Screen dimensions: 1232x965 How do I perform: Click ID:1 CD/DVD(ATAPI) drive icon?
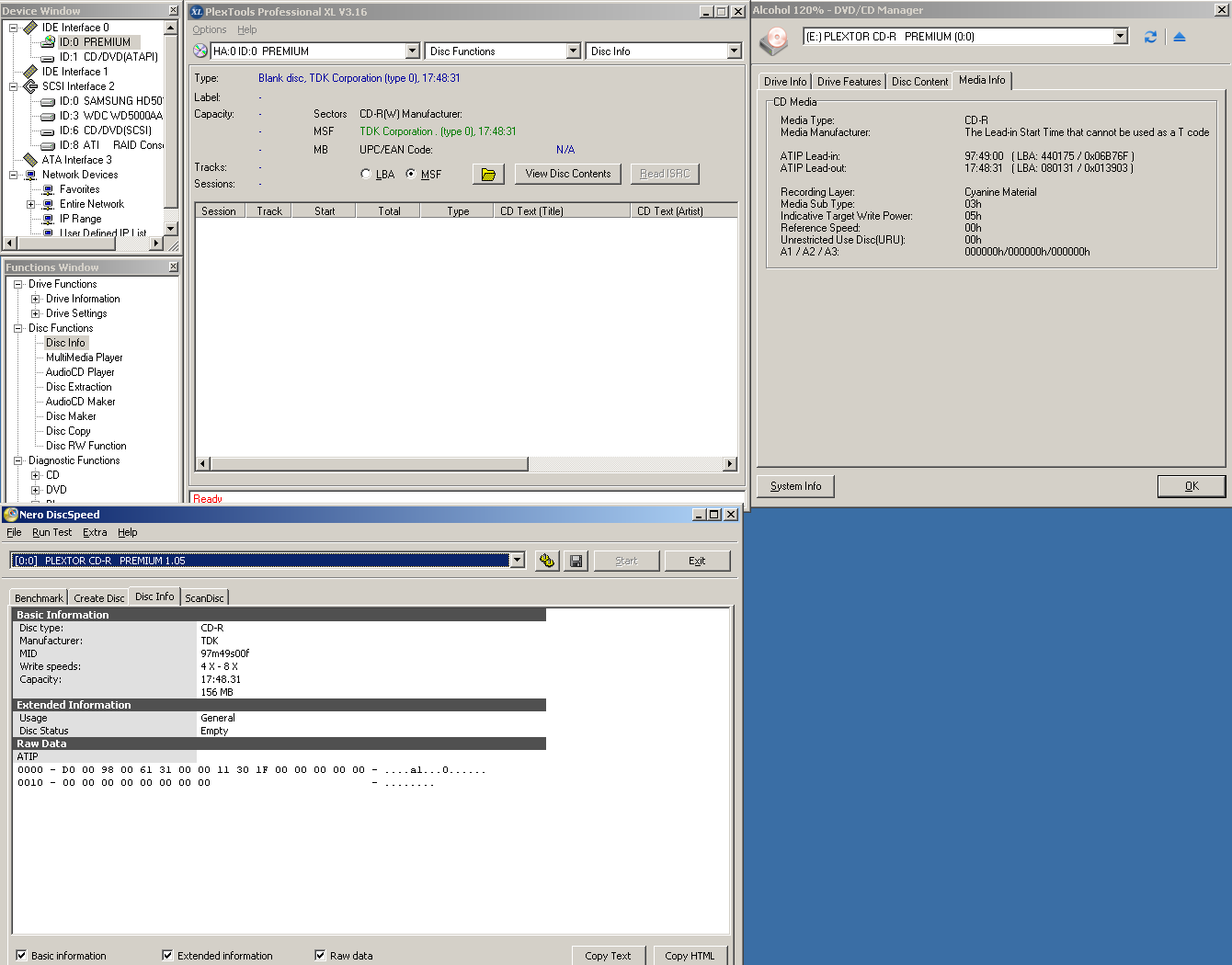(48, 57)
